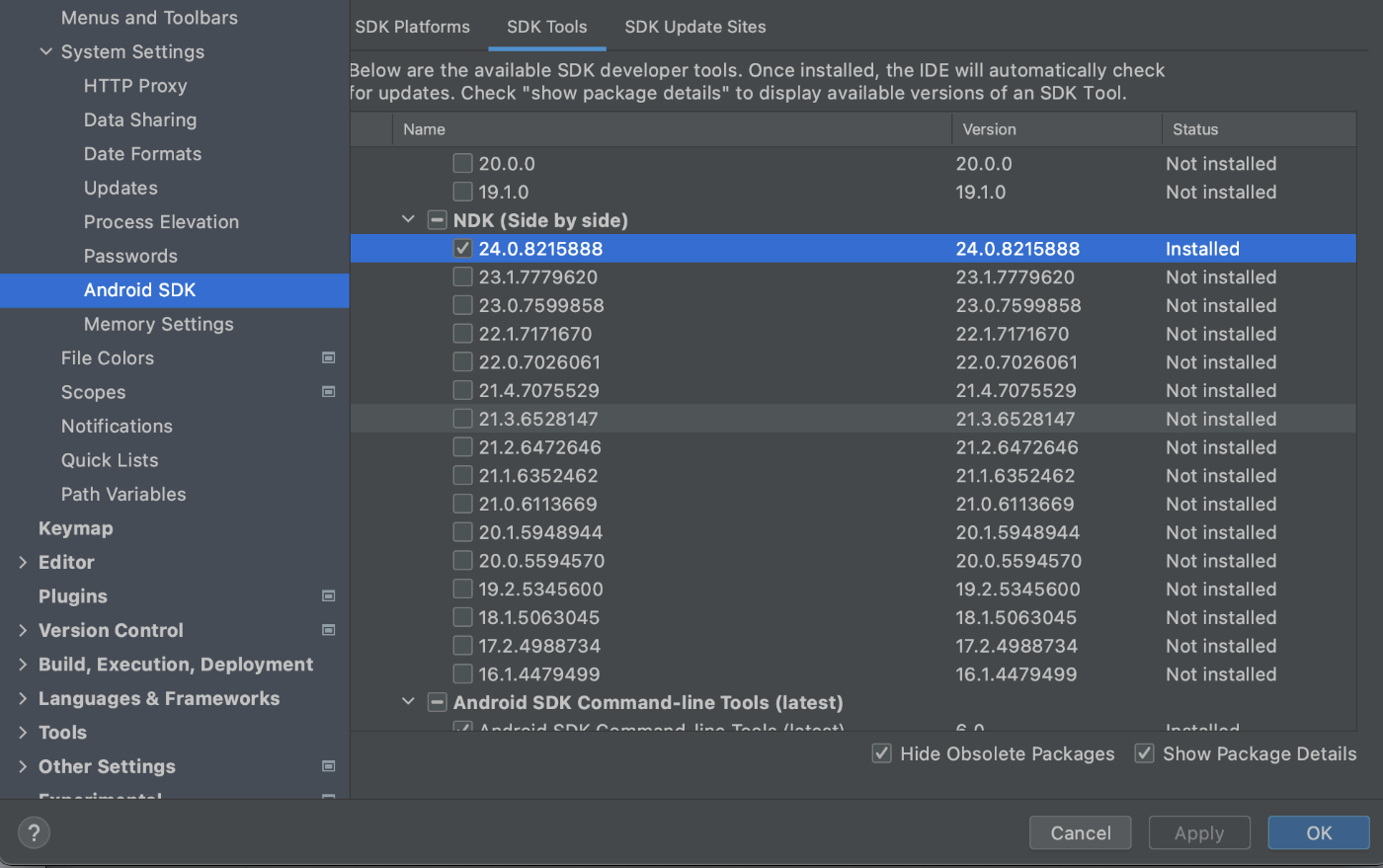The image size is (1383, 868).
Task: Switch to the SDK Platforms tab
Action: click(x=412, y=27)
